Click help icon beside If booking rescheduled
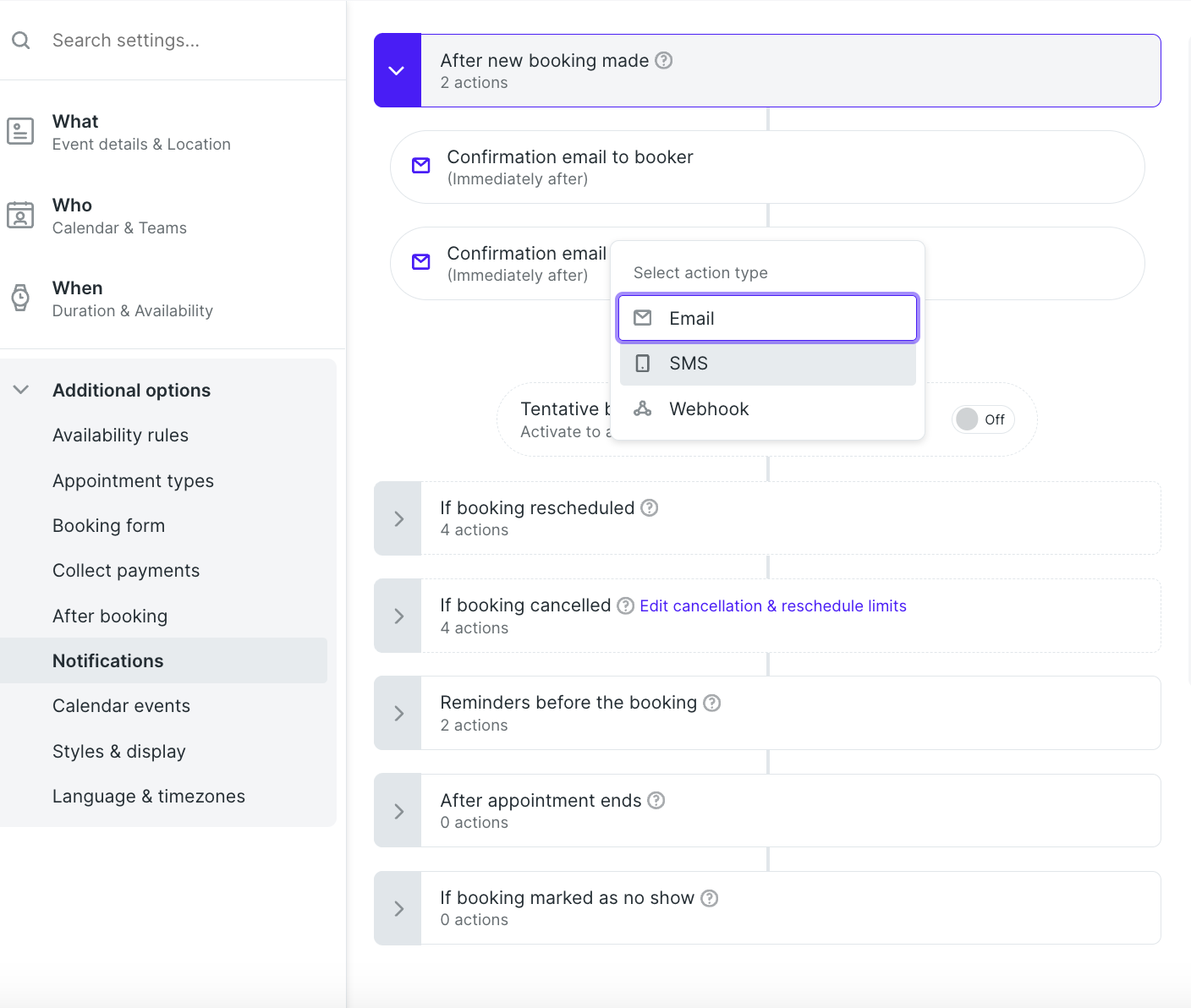Screen dimensions: 1191x1008 coord(650,507)
